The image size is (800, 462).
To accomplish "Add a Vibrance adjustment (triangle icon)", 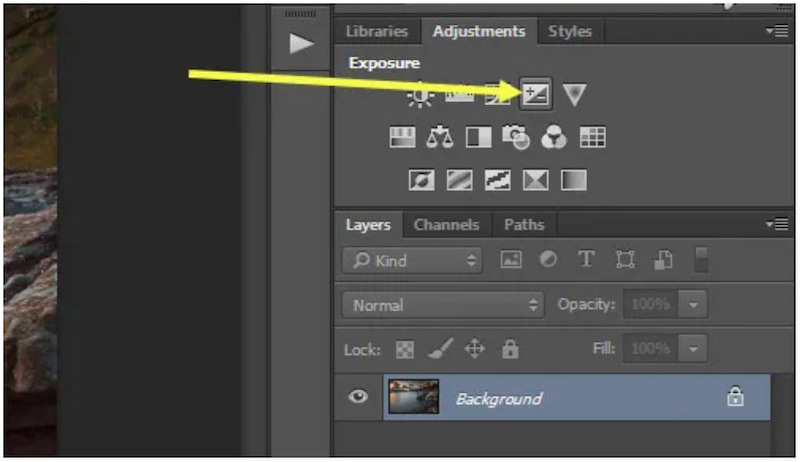I will (574, 95).
